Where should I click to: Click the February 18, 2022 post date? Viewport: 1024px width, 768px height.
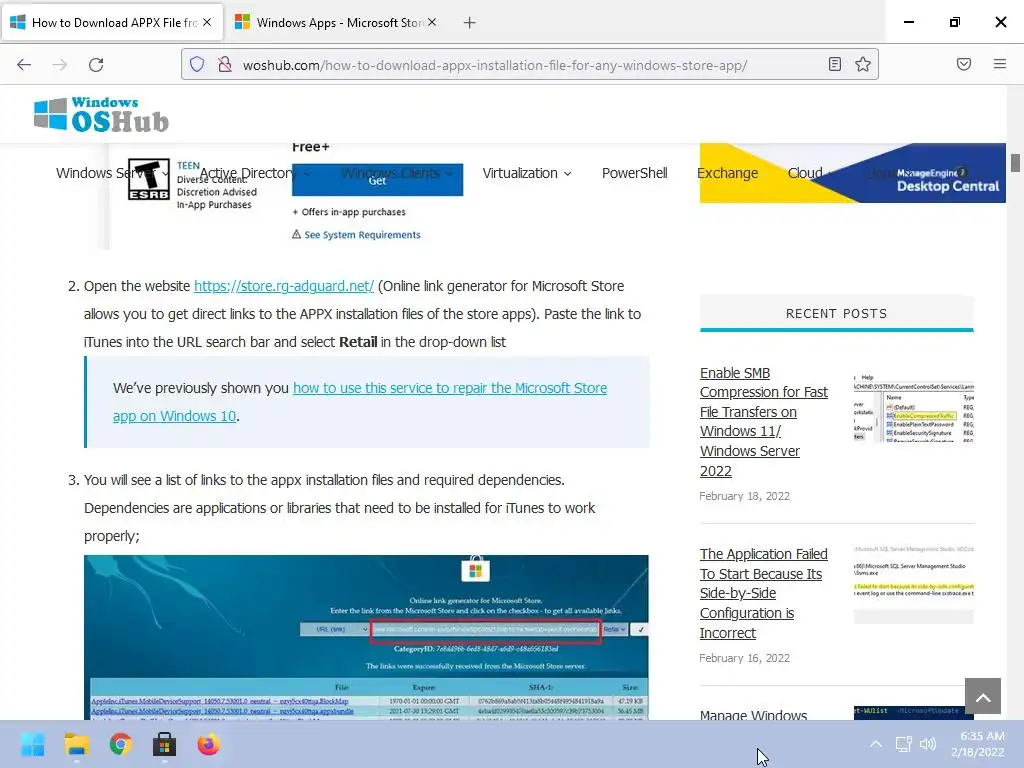click(x=744, y=496)
